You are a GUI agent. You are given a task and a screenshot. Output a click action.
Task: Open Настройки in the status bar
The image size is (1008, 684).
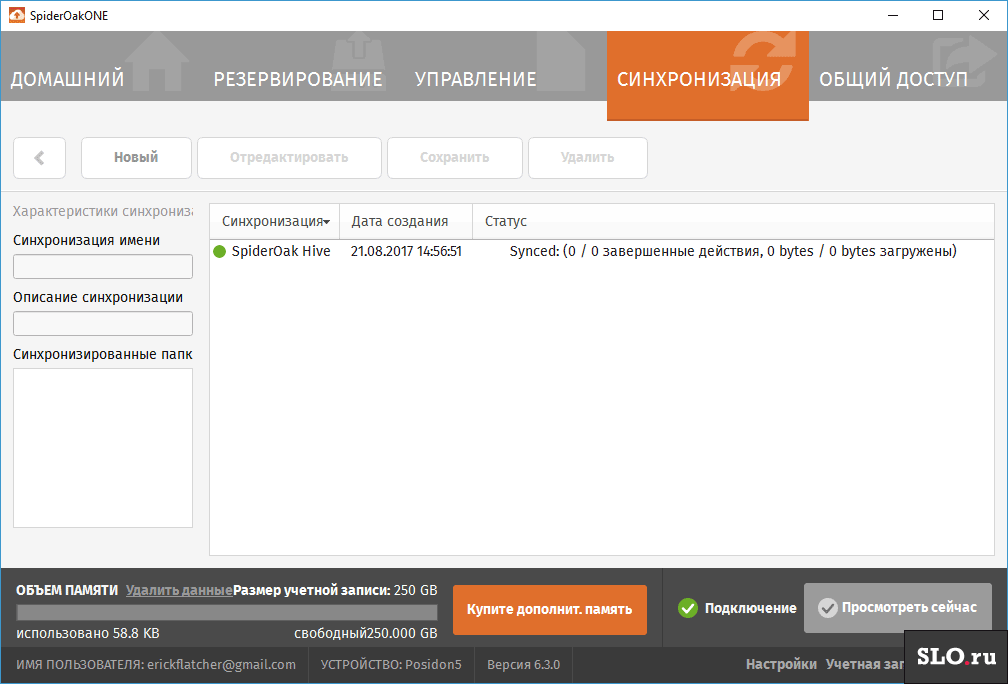781,665
